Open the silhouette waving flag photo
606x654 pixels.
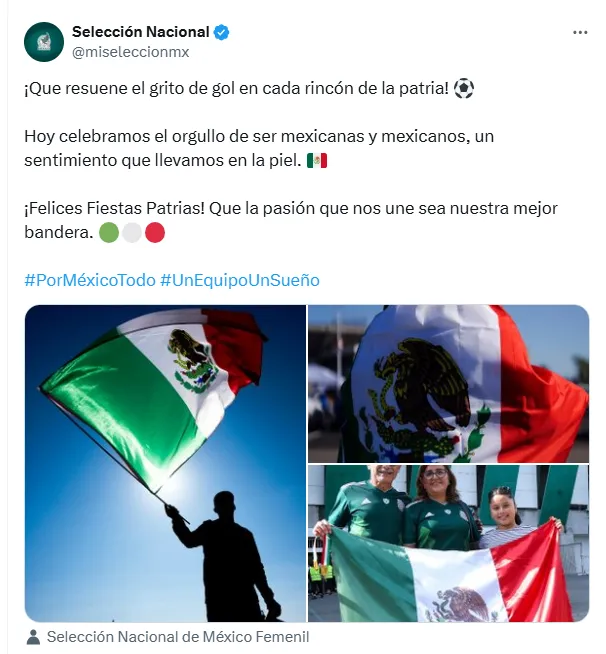165,463
